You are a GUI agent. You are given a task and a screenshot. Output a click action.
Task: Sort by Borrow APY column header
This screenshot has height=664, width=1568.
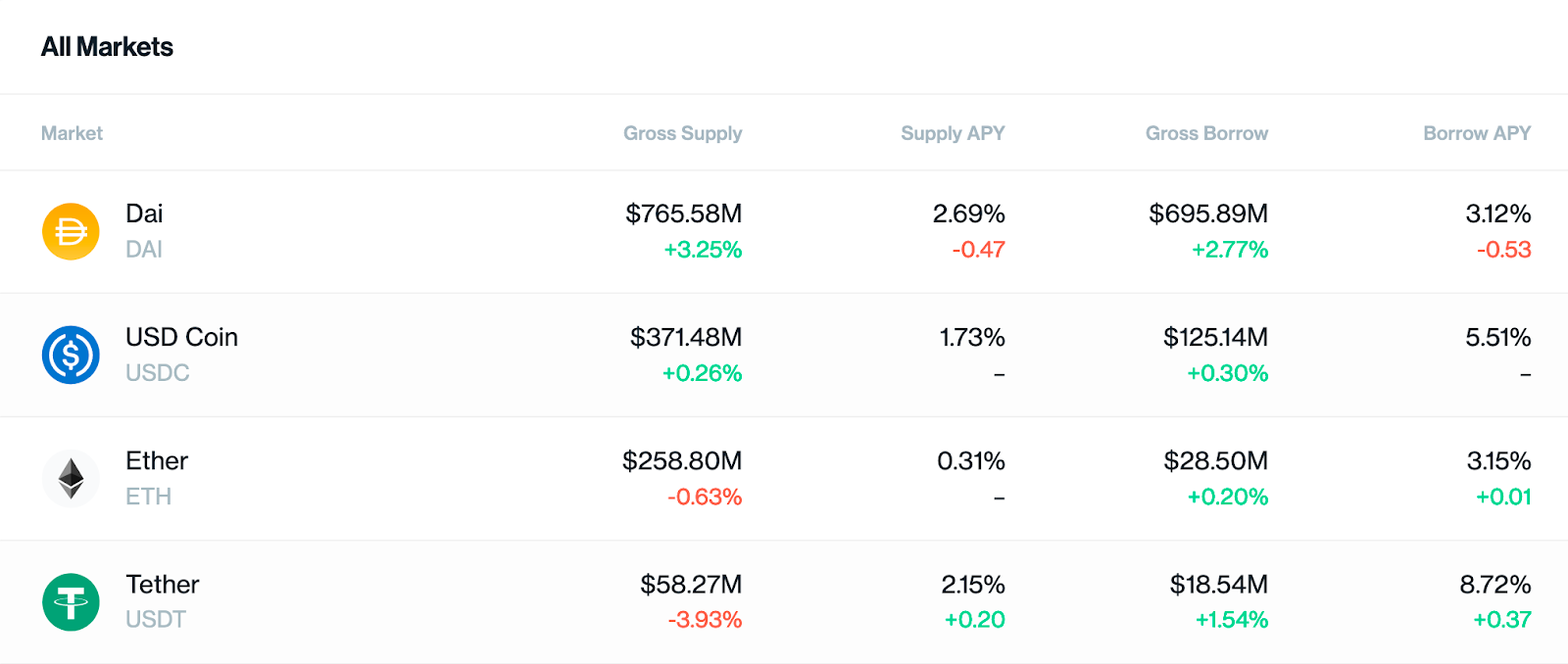[1476, 133]
